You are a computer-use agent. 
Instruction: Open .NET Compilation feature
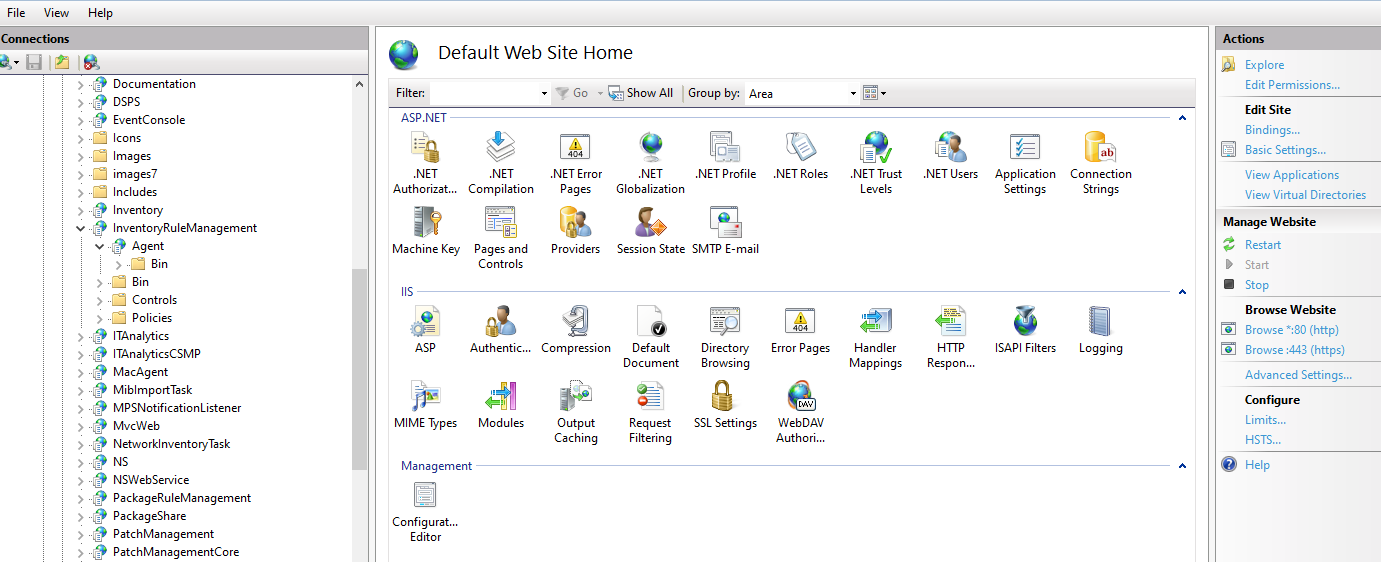coord(501,163)
